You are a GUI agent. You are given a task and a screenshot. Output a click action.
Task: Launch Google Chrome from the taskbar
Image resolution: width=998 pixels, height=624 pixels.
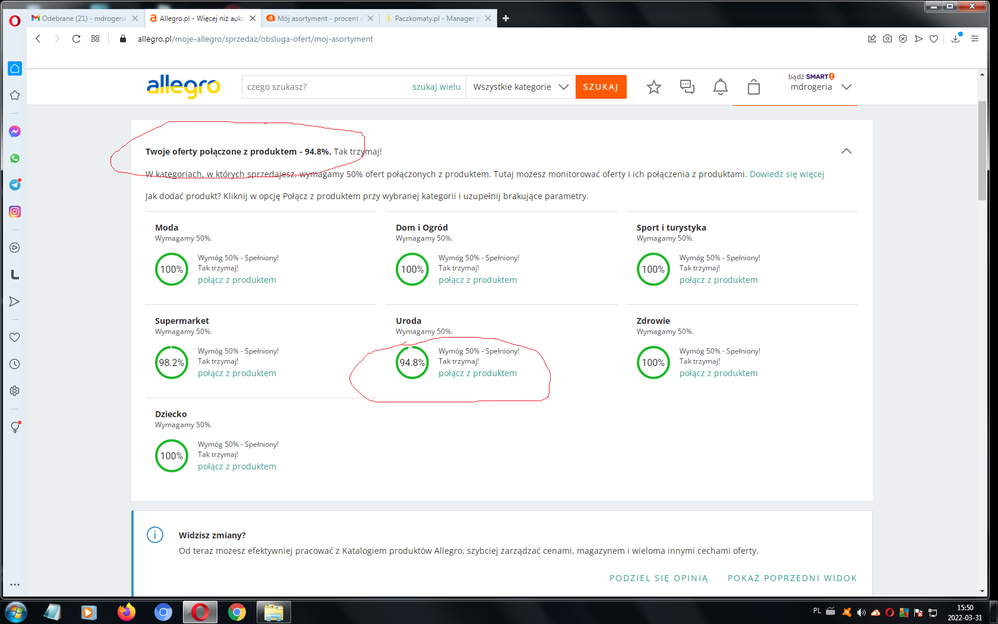[237, 612]
